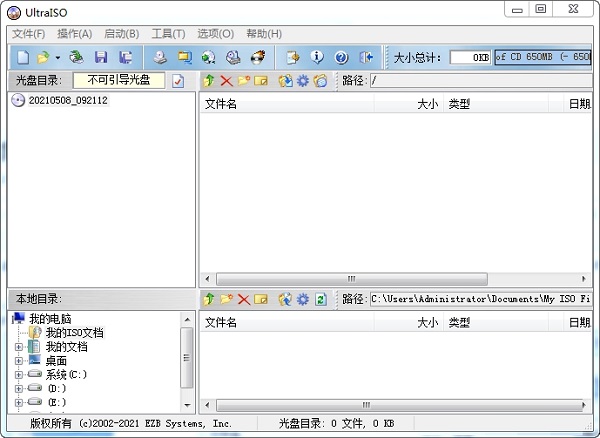Open the Info properties toolbar icon
This screenshot has height=438, width=600.
pyautogui.click(x=317, y=58)
